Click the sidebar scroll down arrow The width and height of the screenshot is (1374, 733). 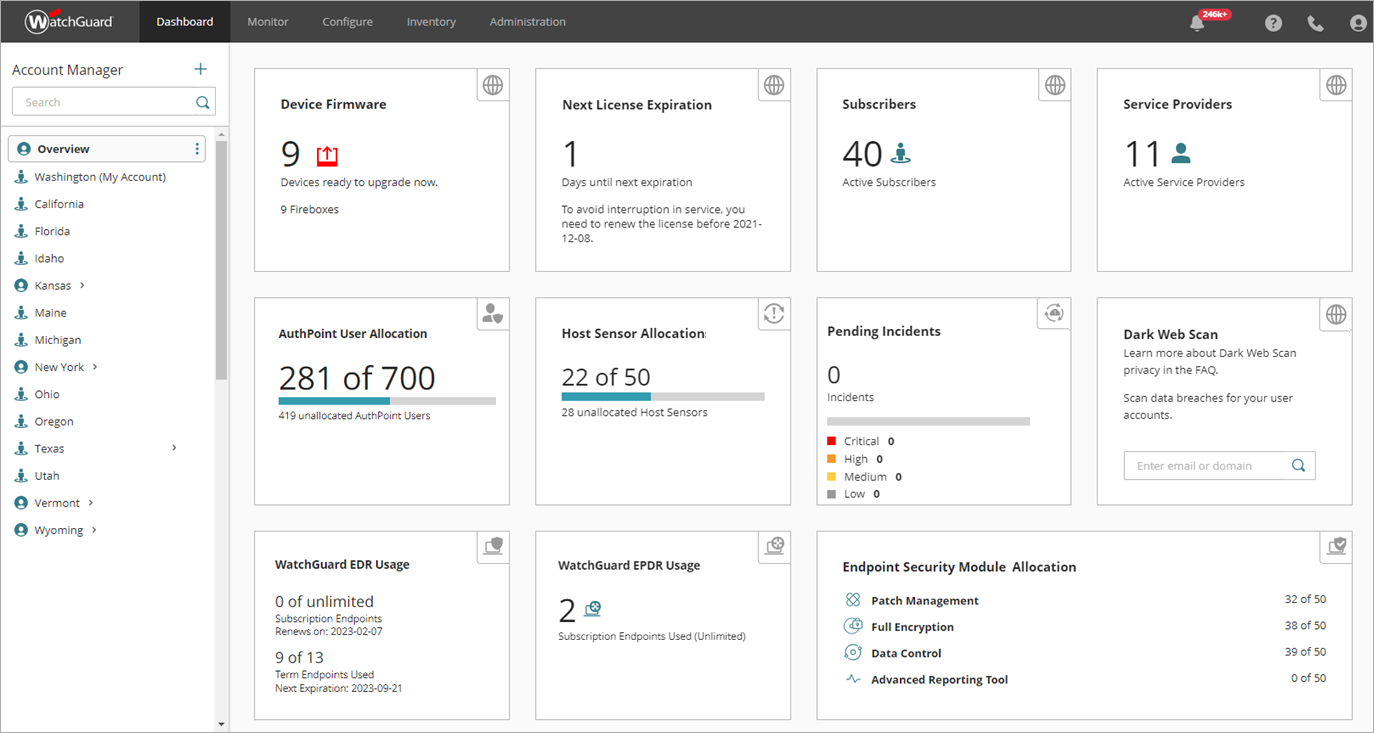pos(221,724)
